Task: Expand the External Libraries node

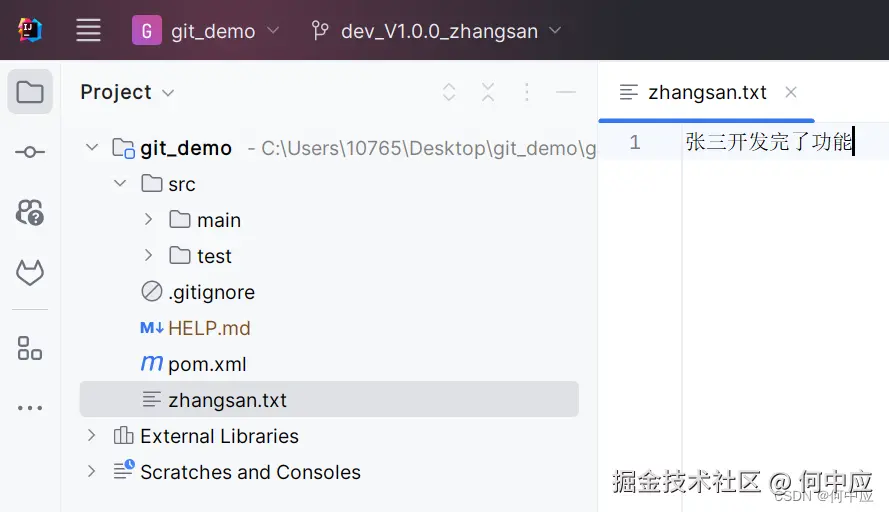Action: pyautogui.click(x=92, y=436)
